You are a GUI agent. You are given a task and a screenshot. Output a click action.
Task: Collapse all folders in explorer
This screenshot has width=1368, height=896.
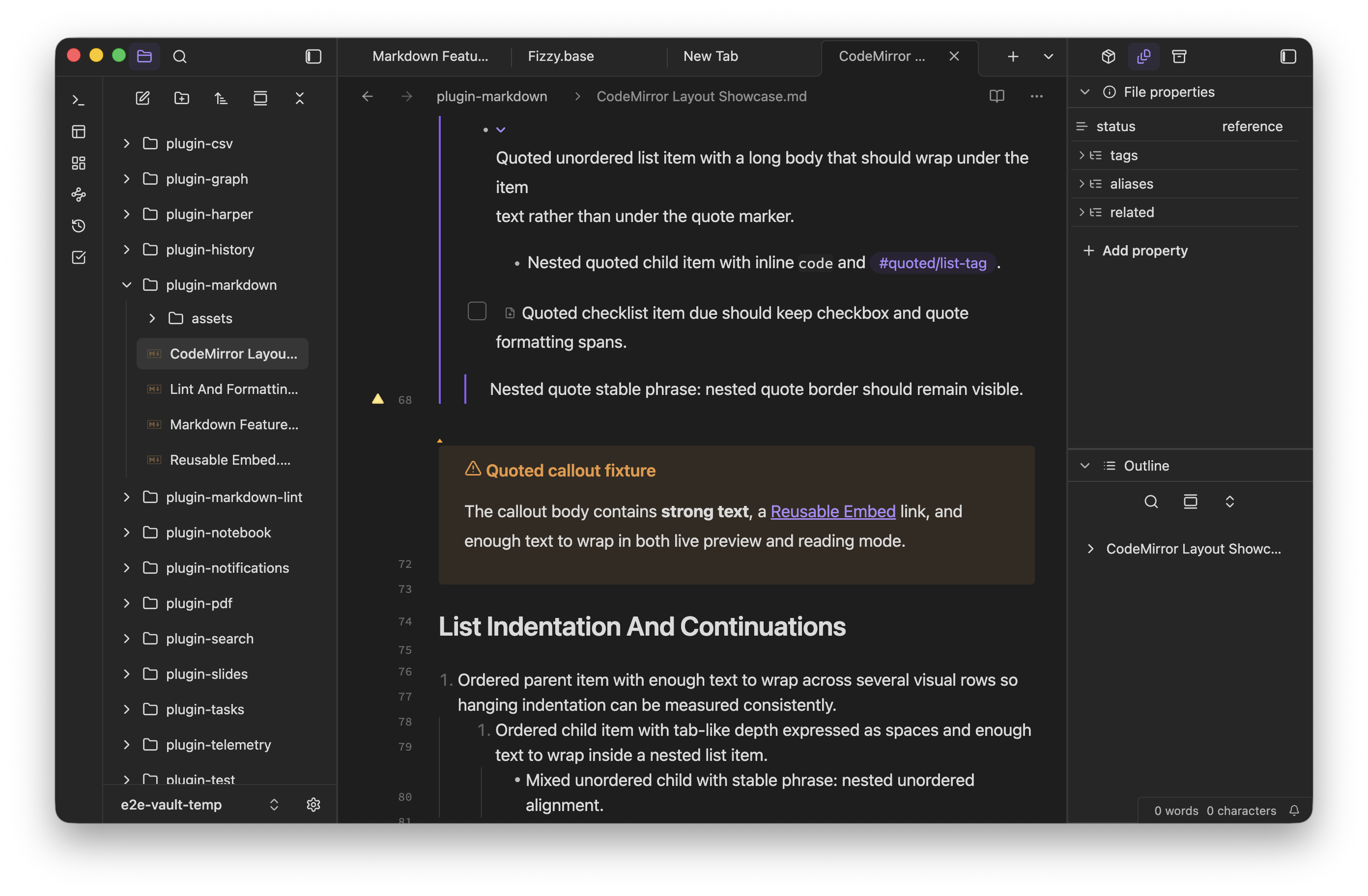tap(299, 98)
